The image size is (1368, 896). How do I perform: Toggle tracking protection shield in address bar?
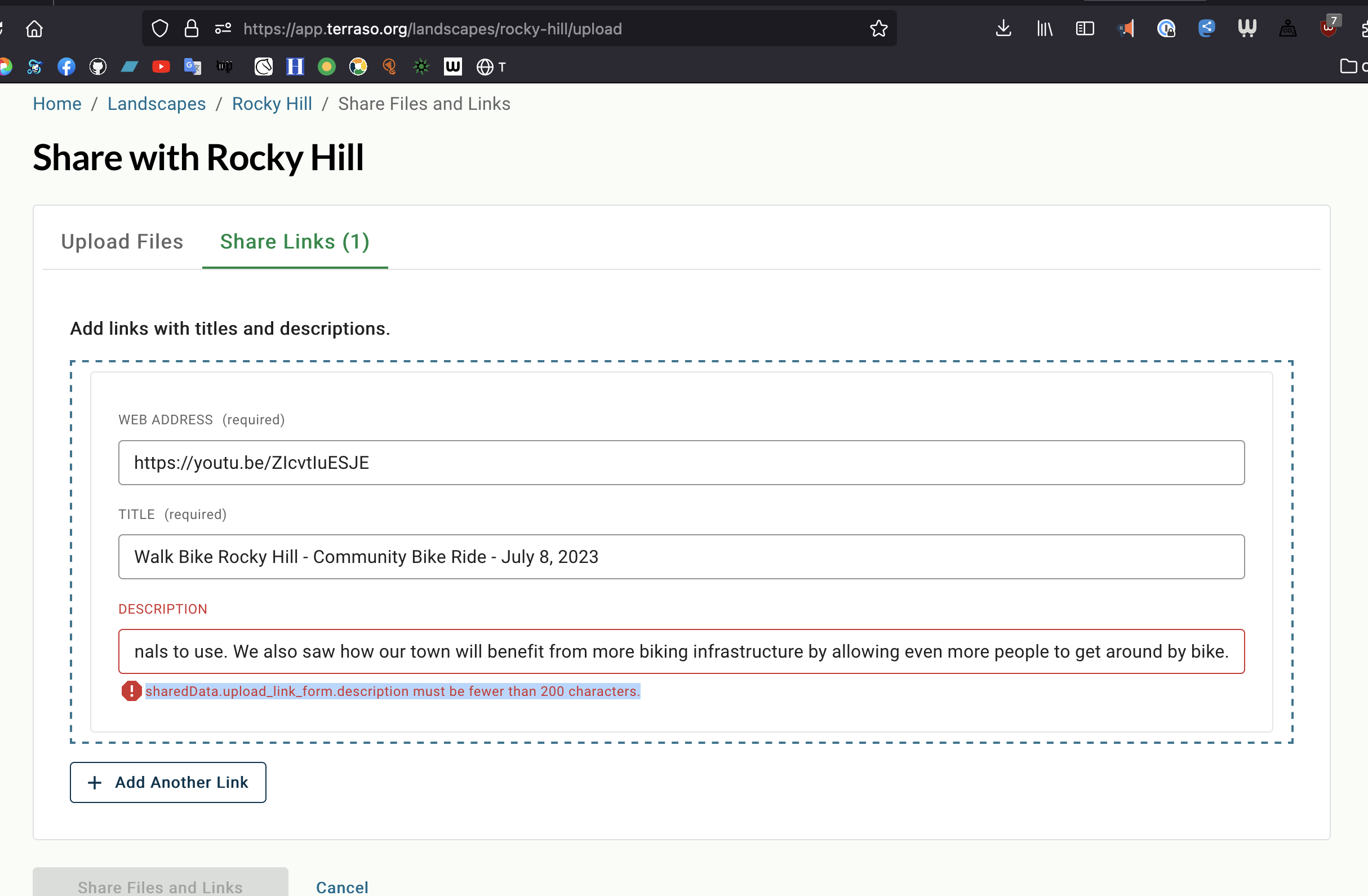pos(160,28)
